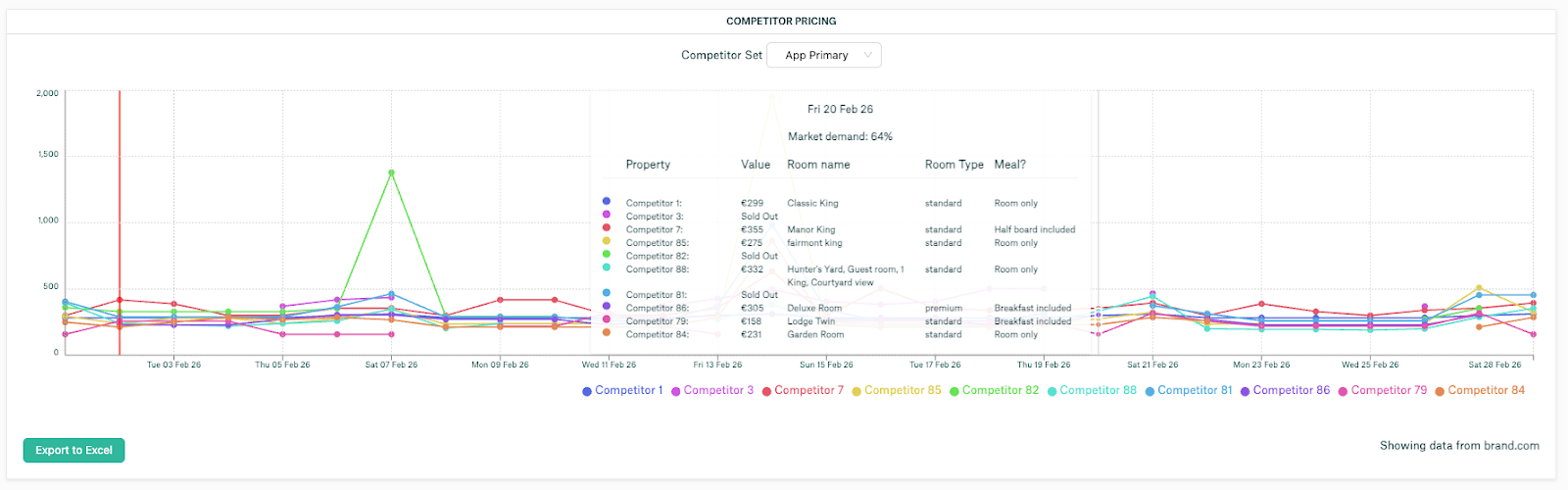1568x490 pixels.
Task: Click the App Primary dropdown chevron
Action: (868, 55)
